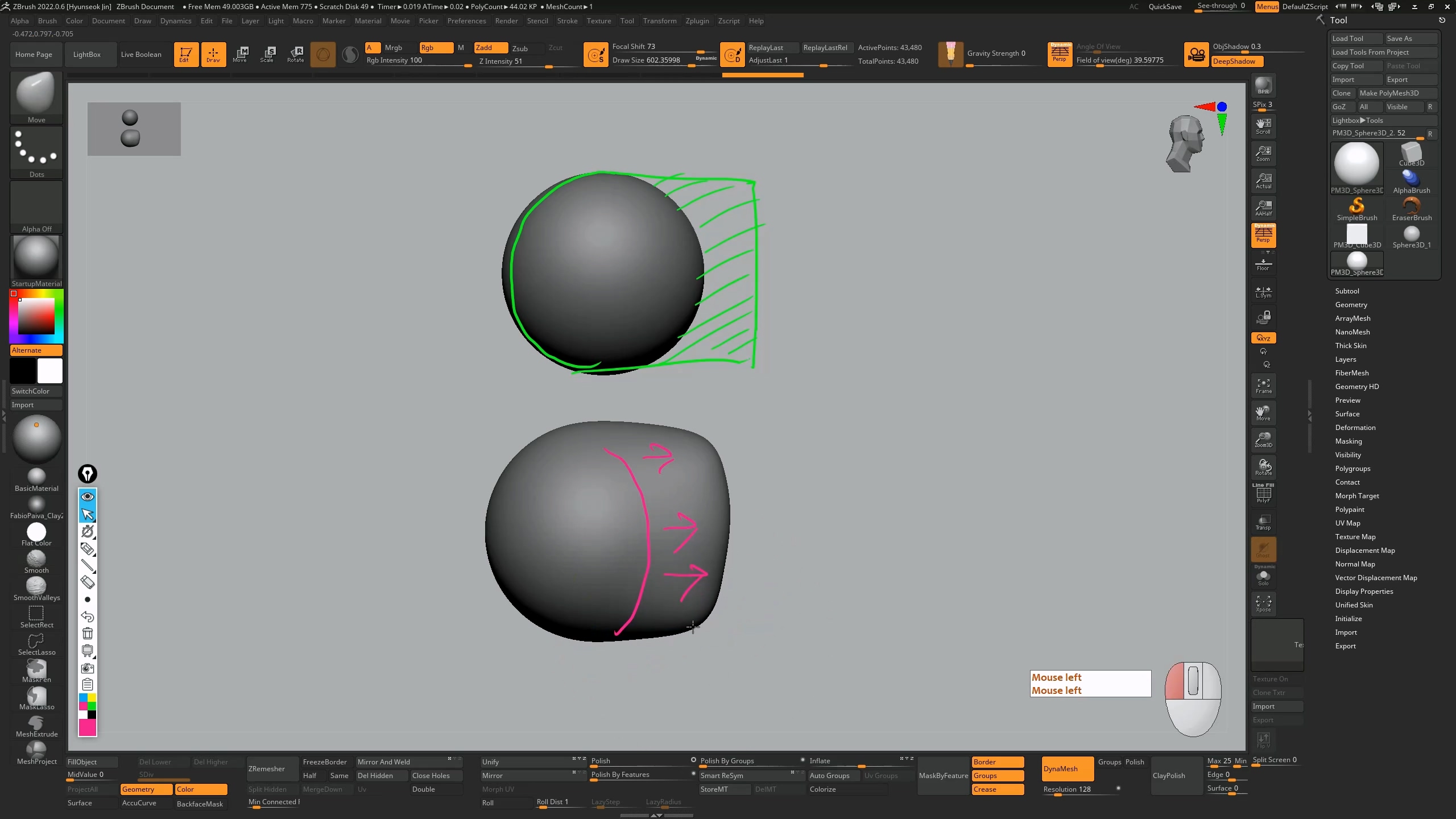Select the SelectLasso brush icon
The image size is (1456, 819).
[36, 643]
